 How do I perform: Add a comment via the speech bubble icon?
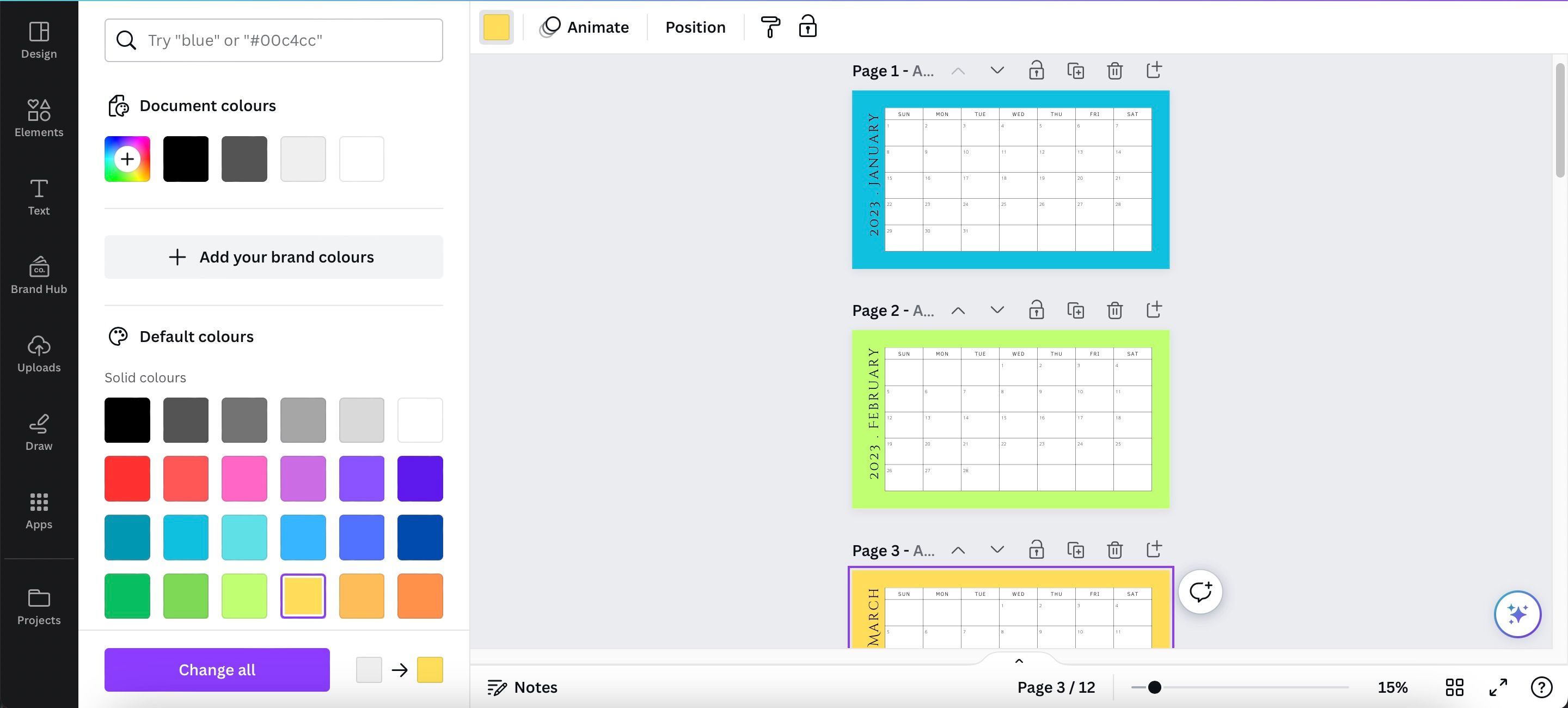click(x=1200, y=592)
